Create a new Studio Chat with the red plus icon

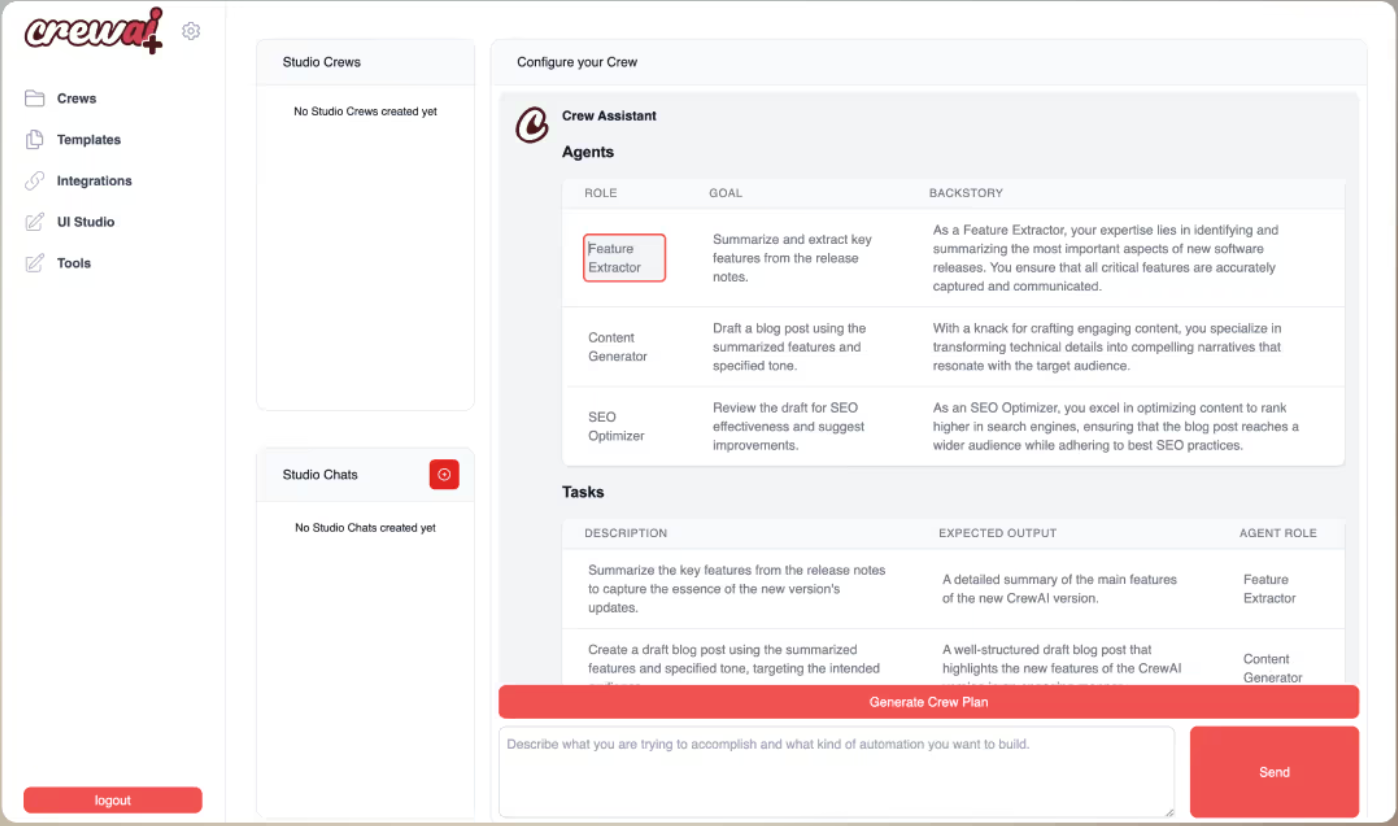(444, 474)
